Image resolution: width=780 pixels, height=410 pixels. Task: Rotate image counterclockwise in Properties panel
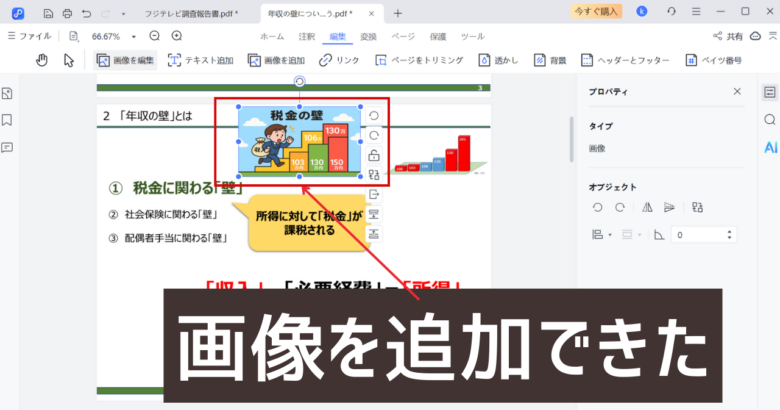click(597, 207)
